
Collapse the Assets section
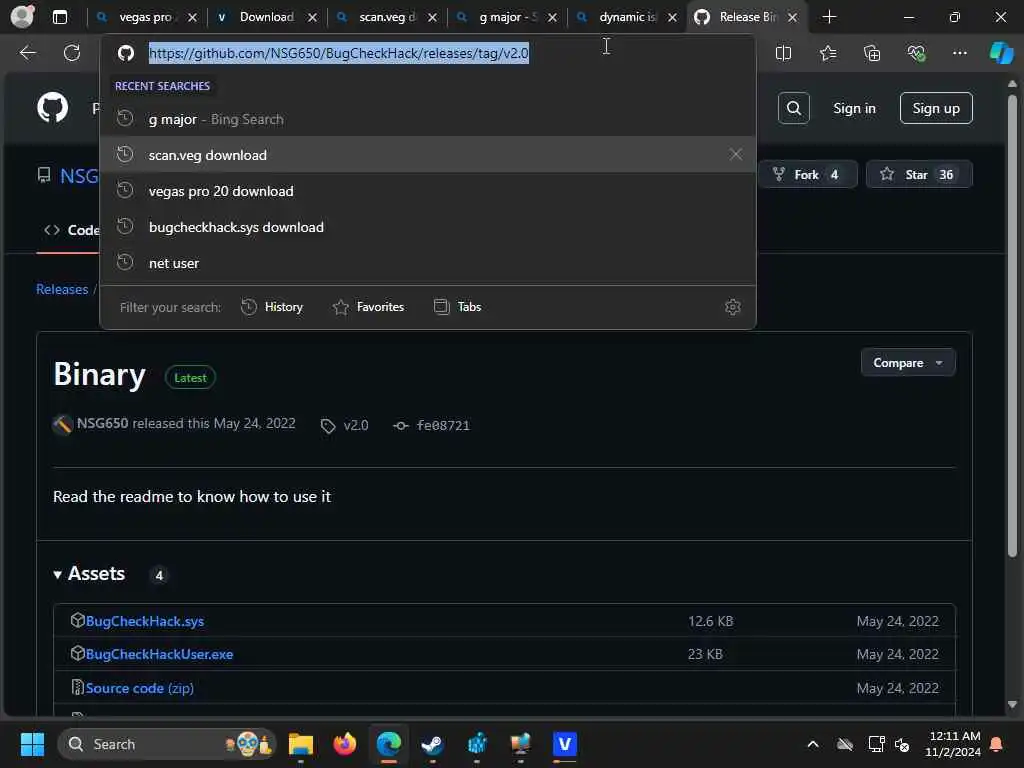89,573
